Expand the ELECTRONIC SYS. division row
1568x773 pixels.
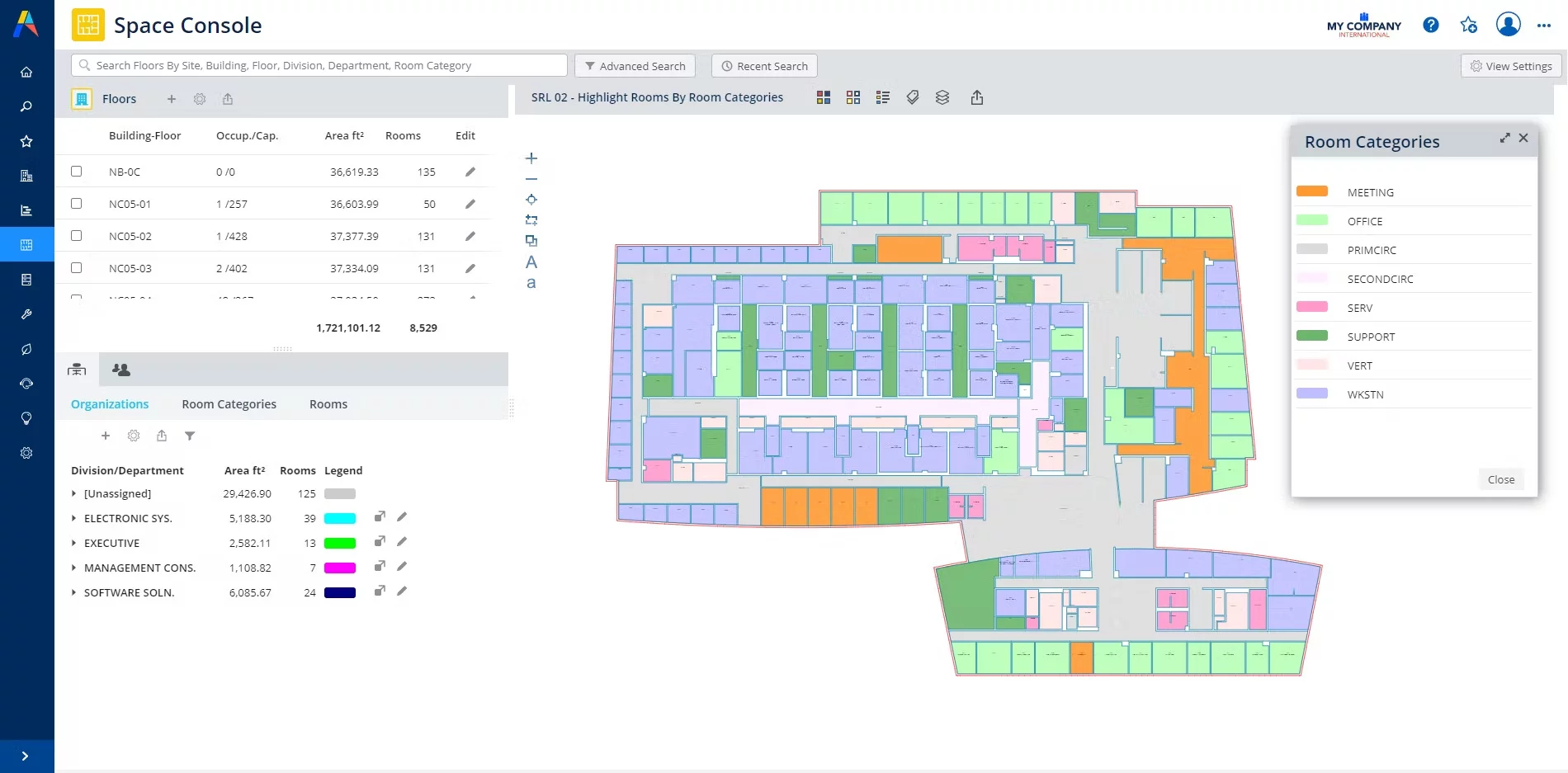74,519
